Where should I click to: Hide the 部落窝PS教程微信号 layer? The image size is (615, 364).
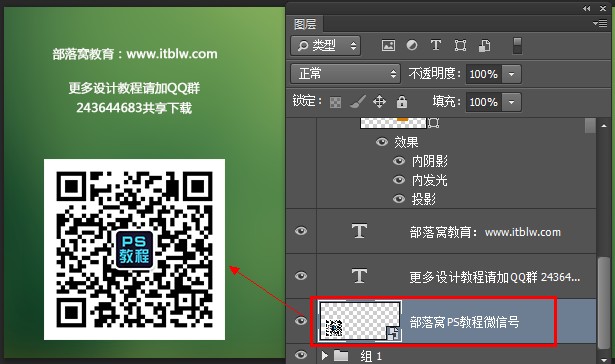(301, 321)
